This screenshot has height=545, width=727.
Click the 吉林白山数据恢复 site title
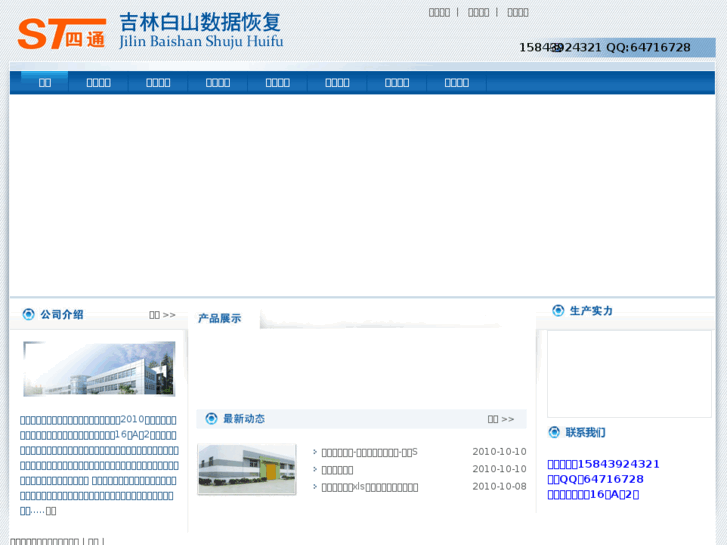200,22
